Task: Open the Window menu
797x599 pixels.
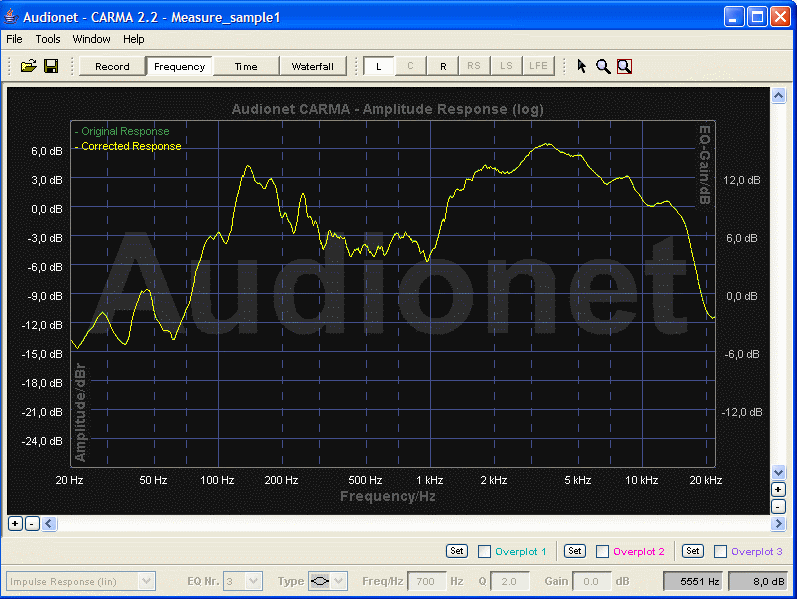Action: pyautogui.click(x=91, y=39)
